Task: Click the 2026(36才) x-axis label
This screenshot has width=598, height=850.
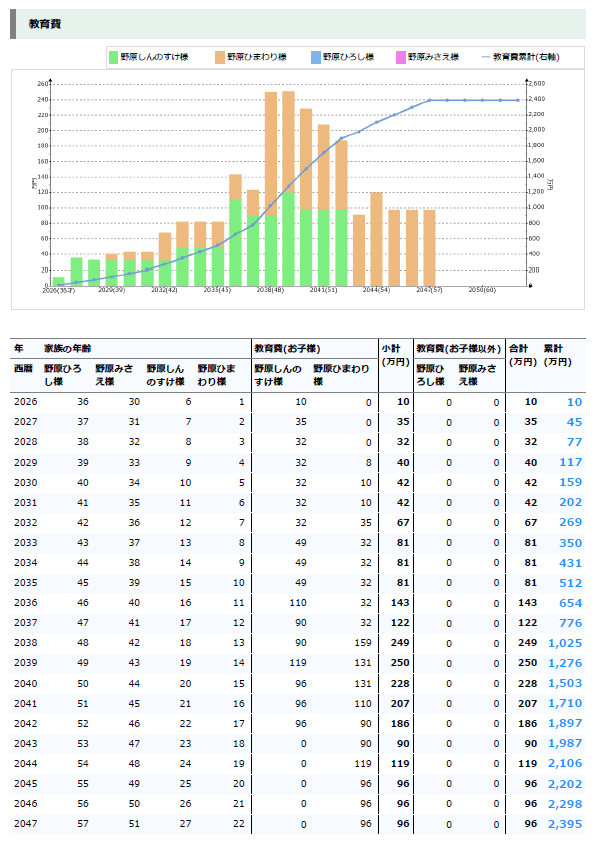Action: [59, 291]
